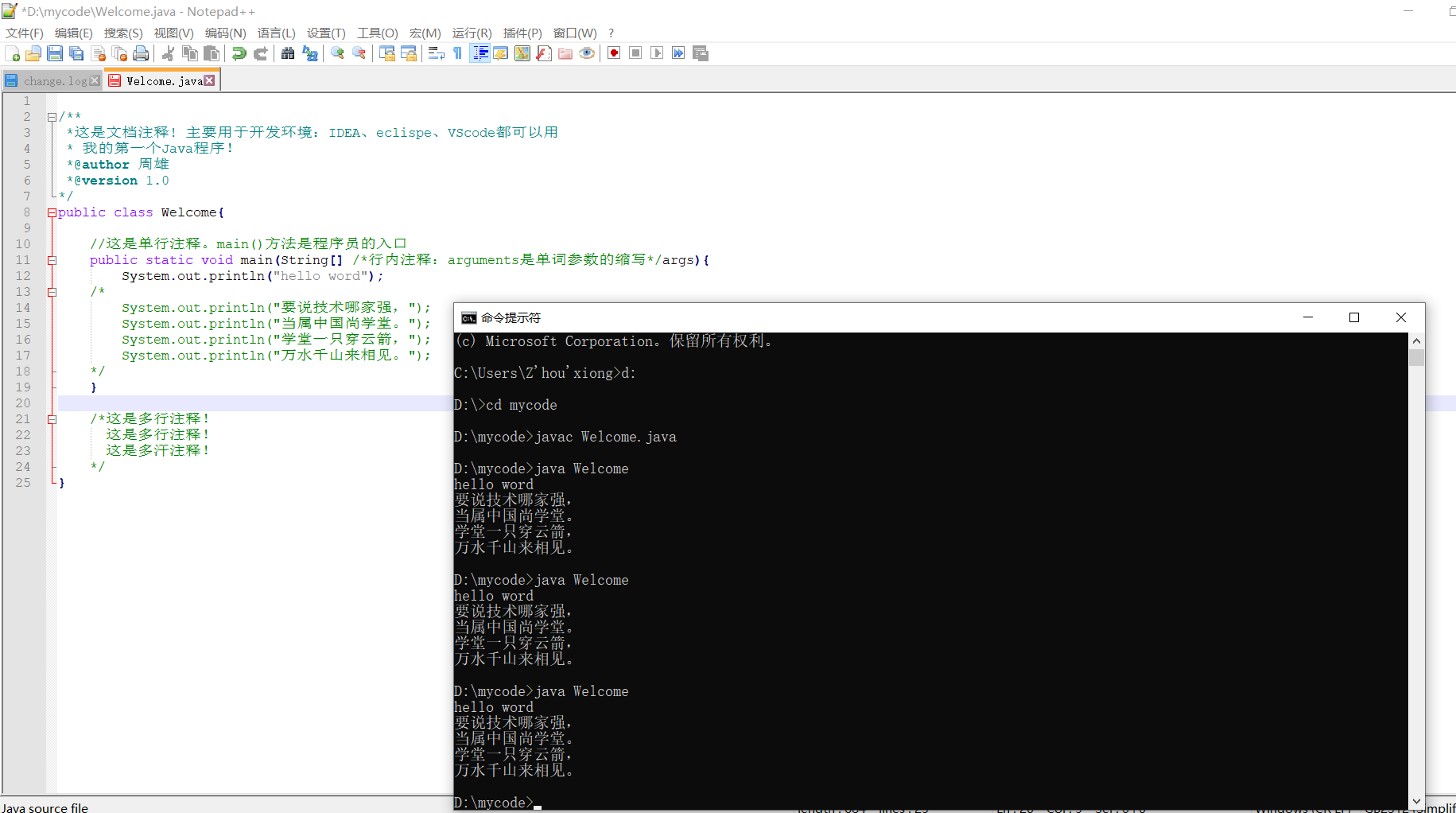Click line number 20 in the margin
Image resolution: width=1456 pixels, height=813 pixels.
click(23, 403)
